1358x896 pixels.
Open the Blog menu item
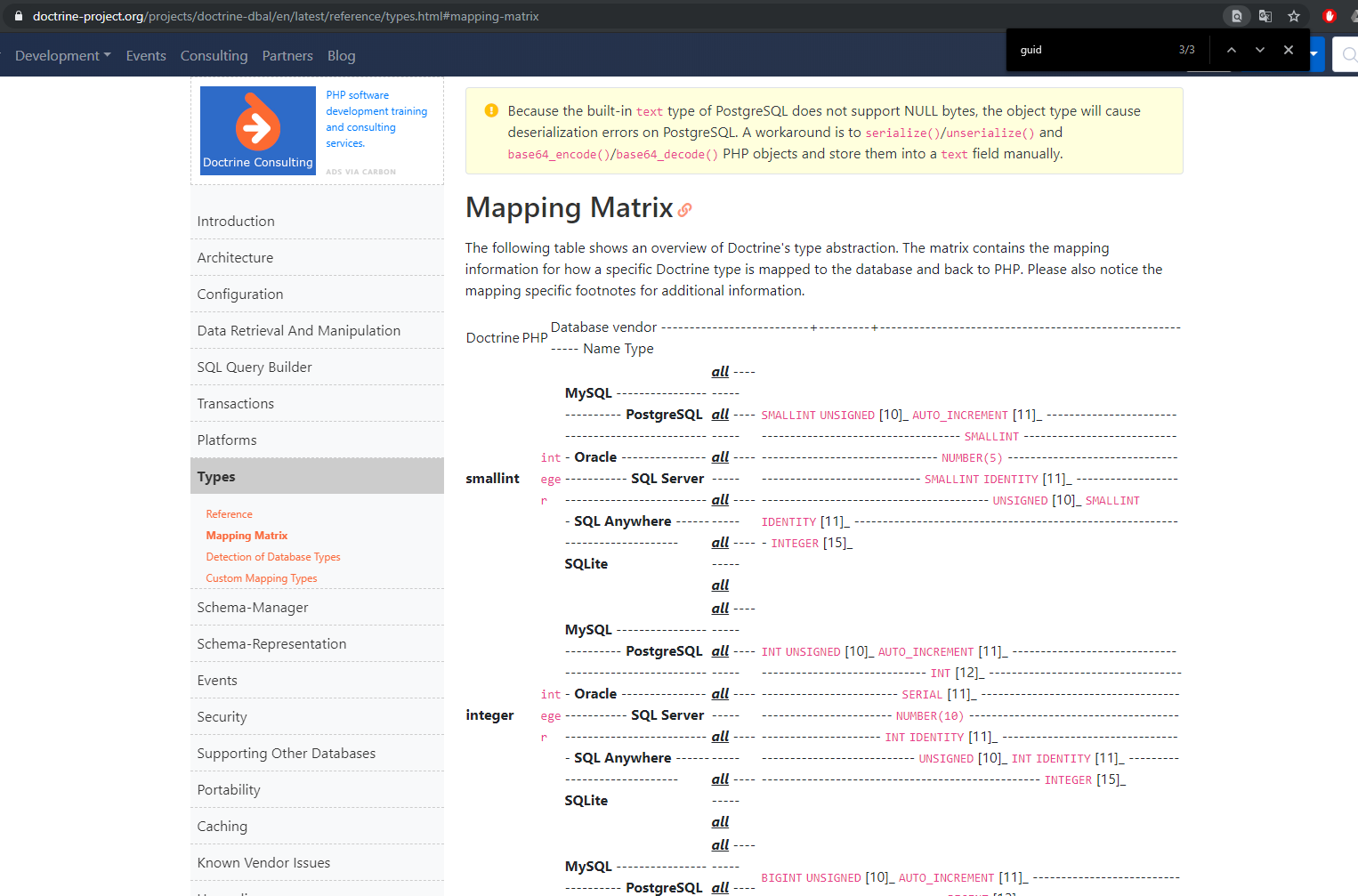click(x=341, y=55)
